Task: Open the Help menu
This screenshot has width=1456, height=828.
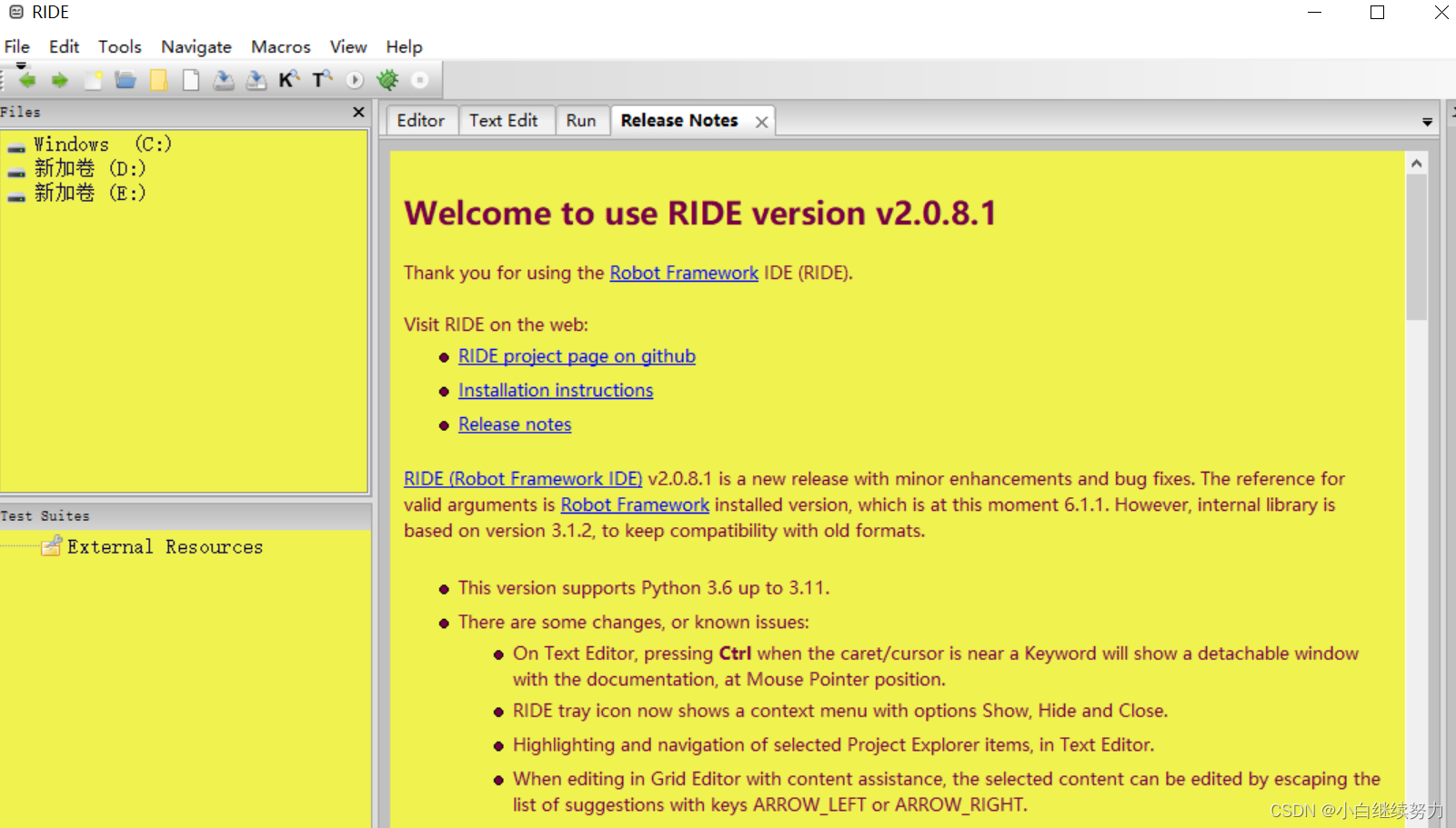Action: point(405,46)
